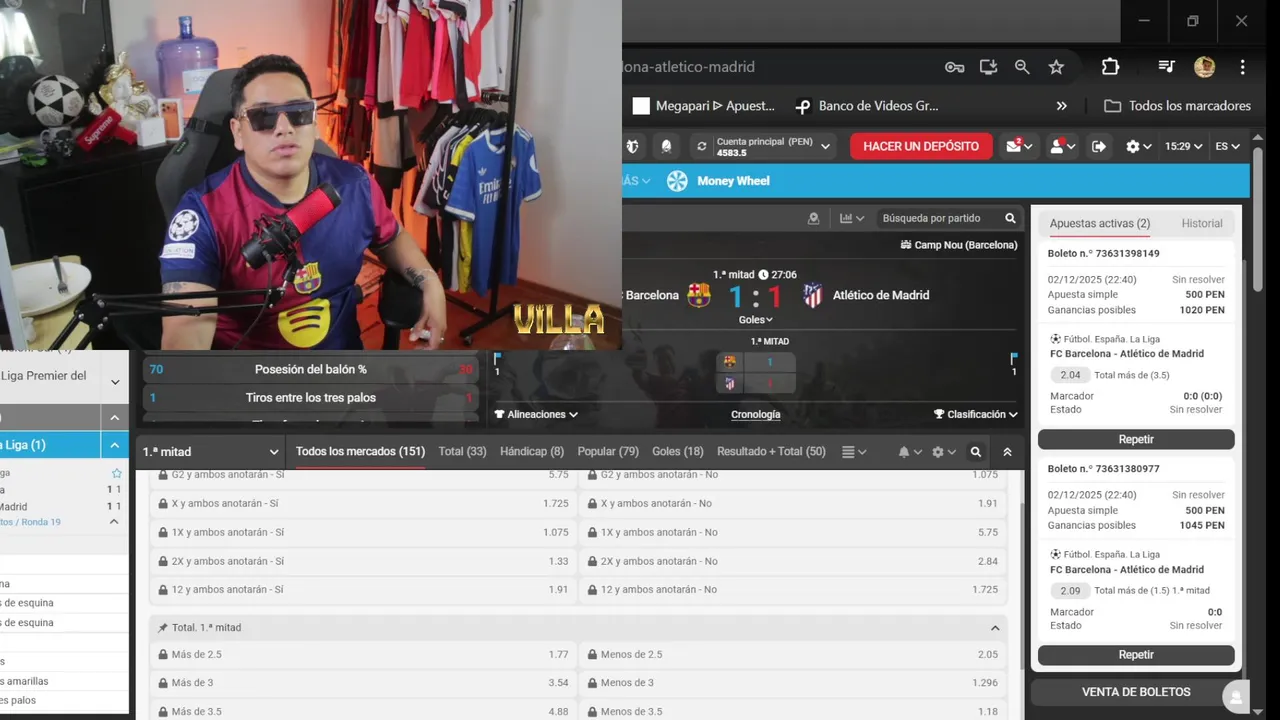Open the Todos los marcadores folder
This screenshot has height=720, width=1280.
1177,106
